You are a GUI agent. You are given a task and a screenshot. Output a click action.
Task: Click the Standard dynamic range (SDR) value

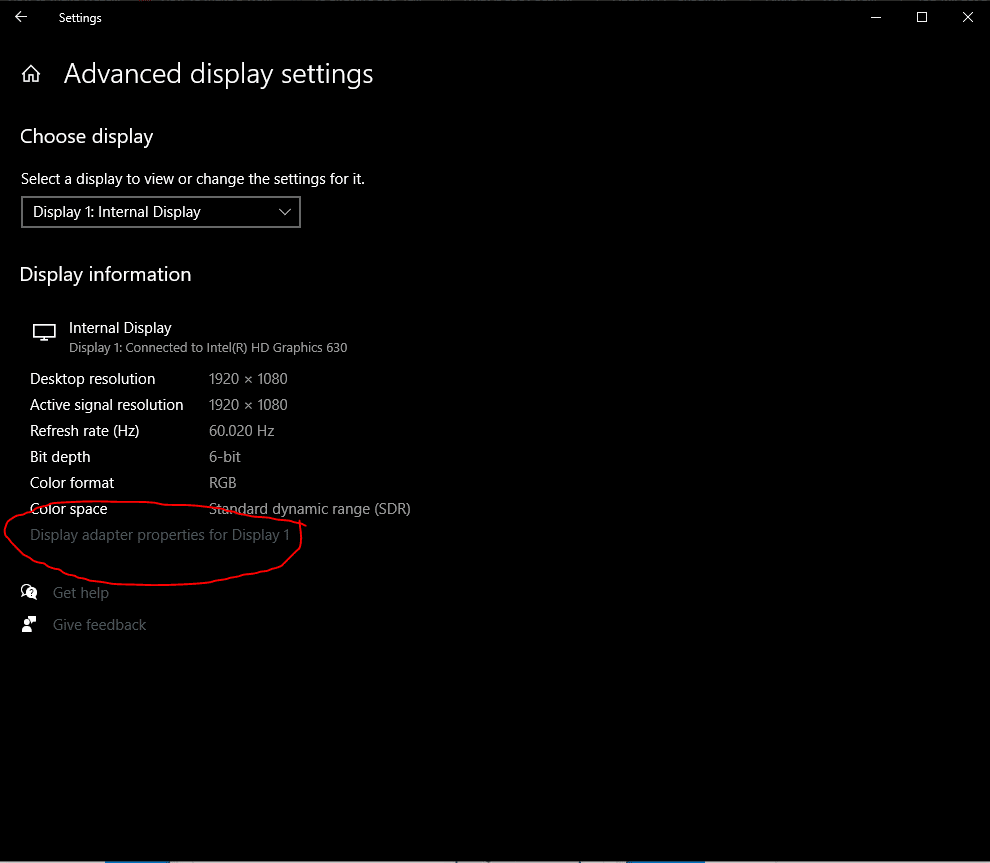pyautogui.click(x=309, y=509)
